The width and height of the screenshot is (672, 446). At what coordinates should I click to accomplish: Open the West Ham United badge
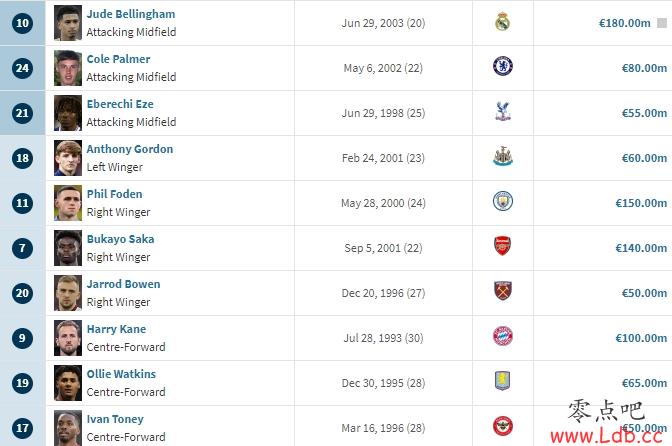pos(503,291)
